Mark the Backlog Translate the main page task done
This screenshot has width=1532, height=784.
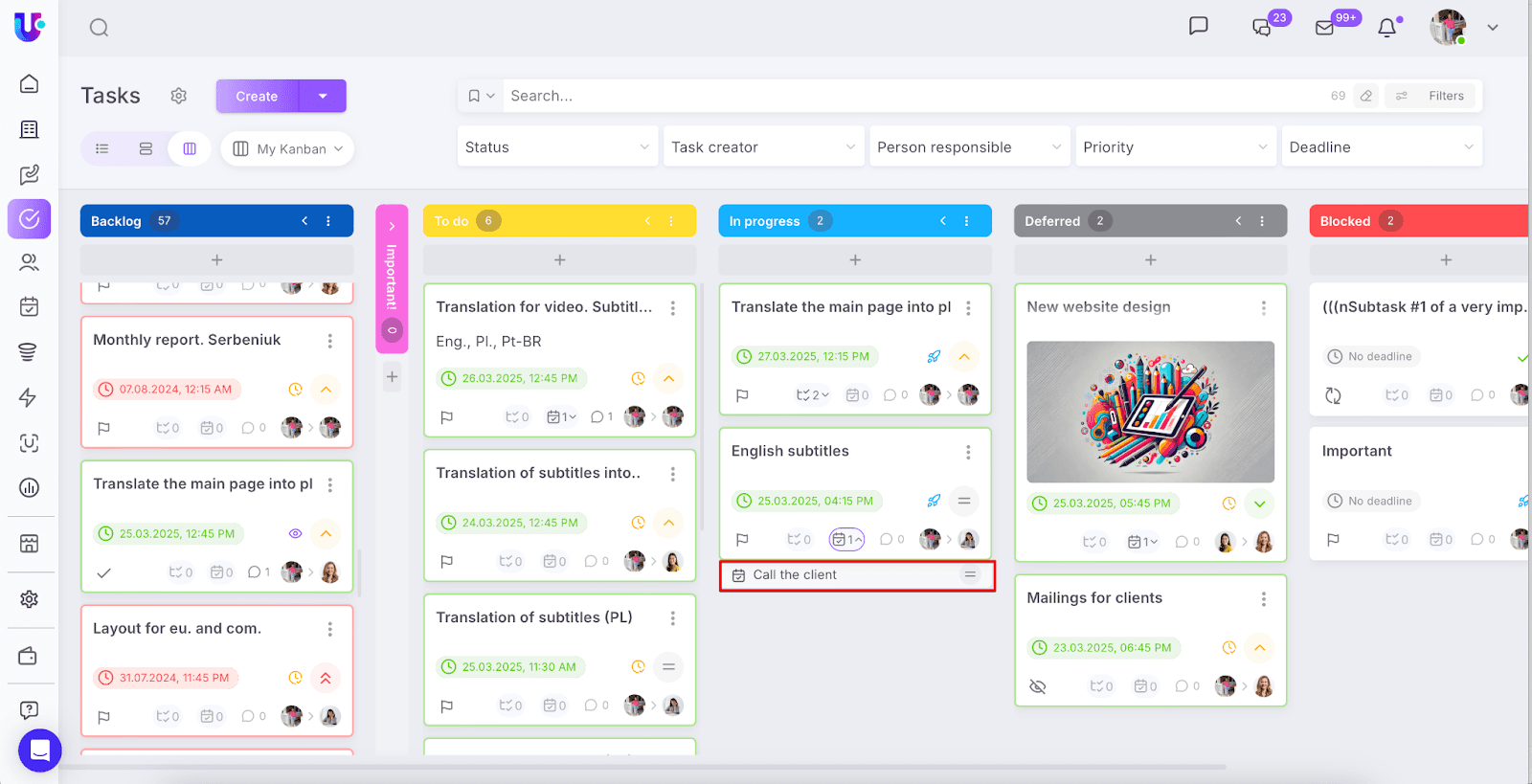click(104, 572)
